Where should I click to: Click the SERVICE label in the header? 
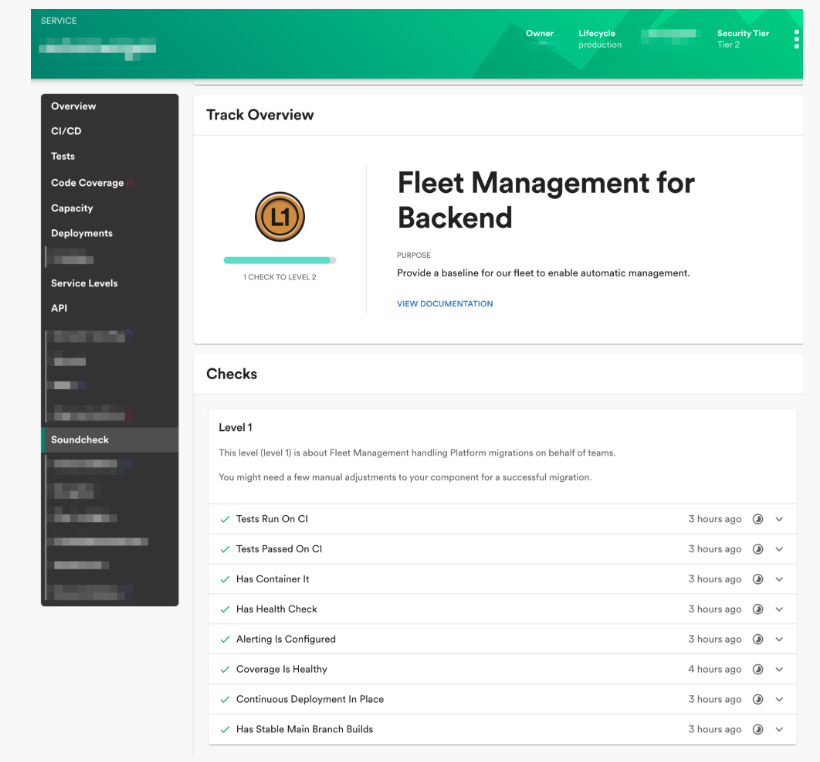click(x=59, y=21)
